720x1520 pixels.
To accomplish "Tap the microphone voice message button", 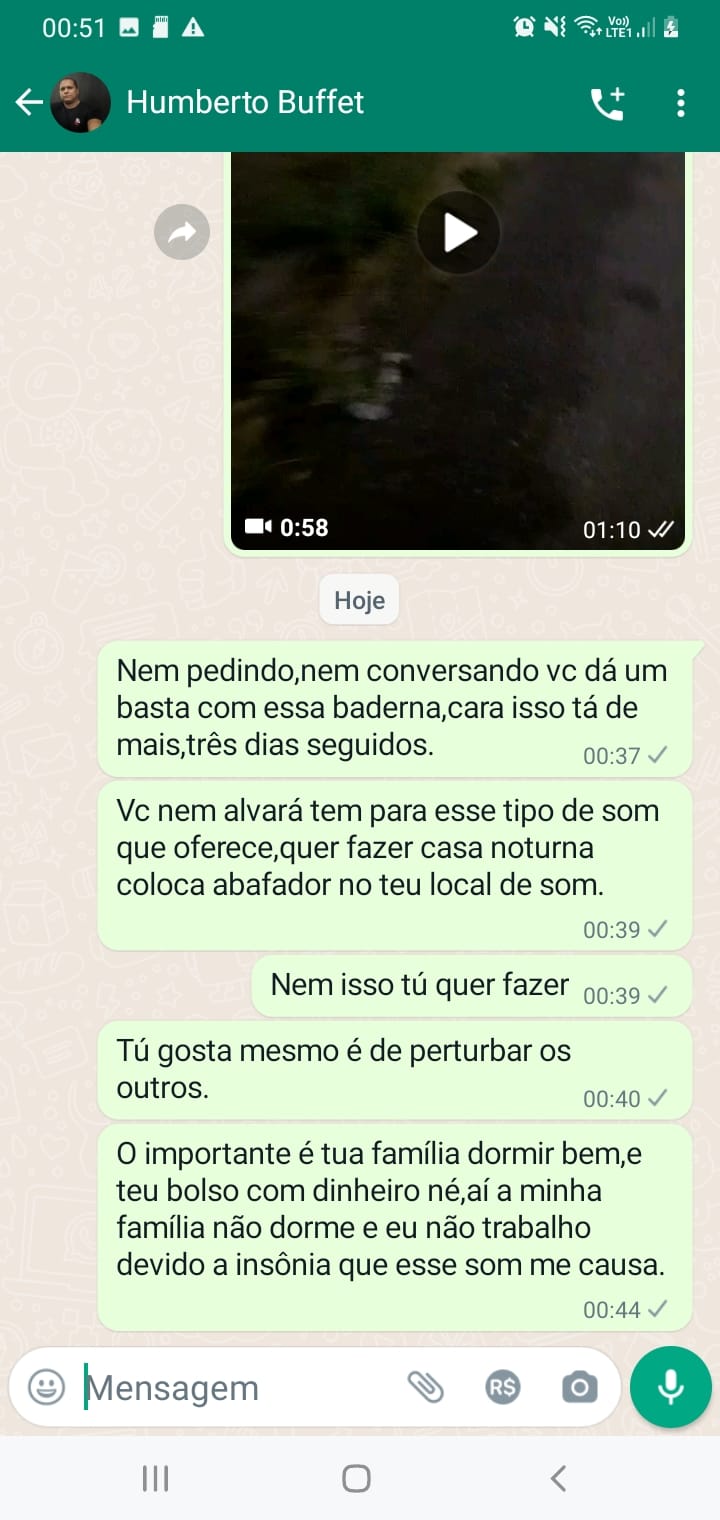I will 671,1387.
